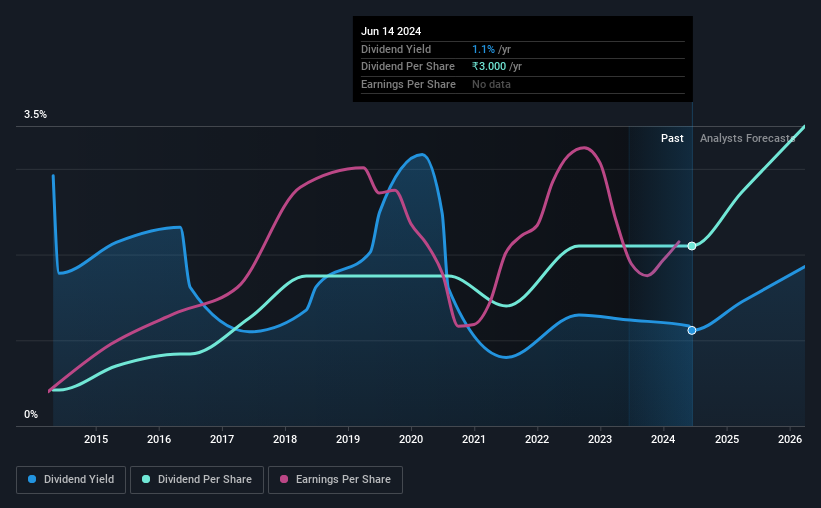821x508 pixels.
Task: Click the 2016 x-axis label
Action: click(x=159, y=439)
